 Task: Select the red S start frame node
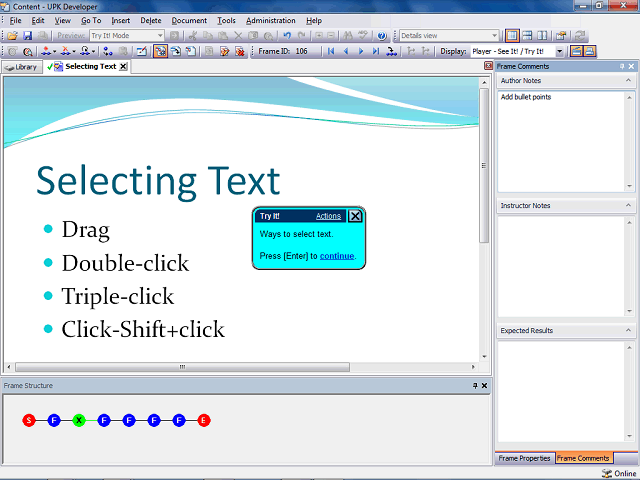point(29,420)
